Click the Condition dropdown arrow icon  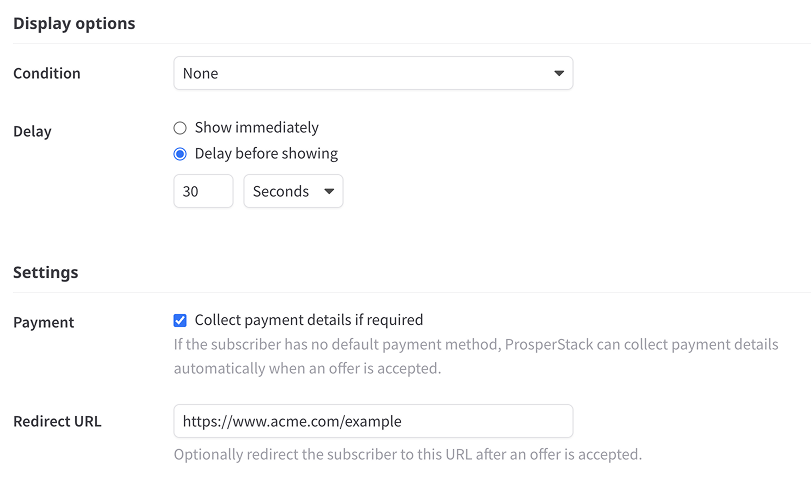point(559,73)
